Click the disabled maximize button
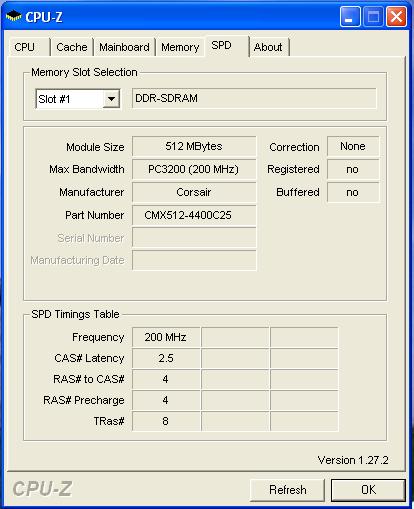Viewport: 414px width, 509px height. (x=373, y=16)
